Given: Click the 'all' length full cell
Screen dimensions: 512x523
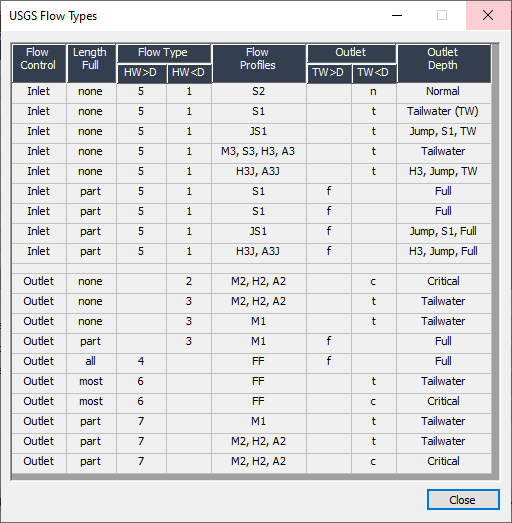Looking at the screenshot, I should 91,361.
